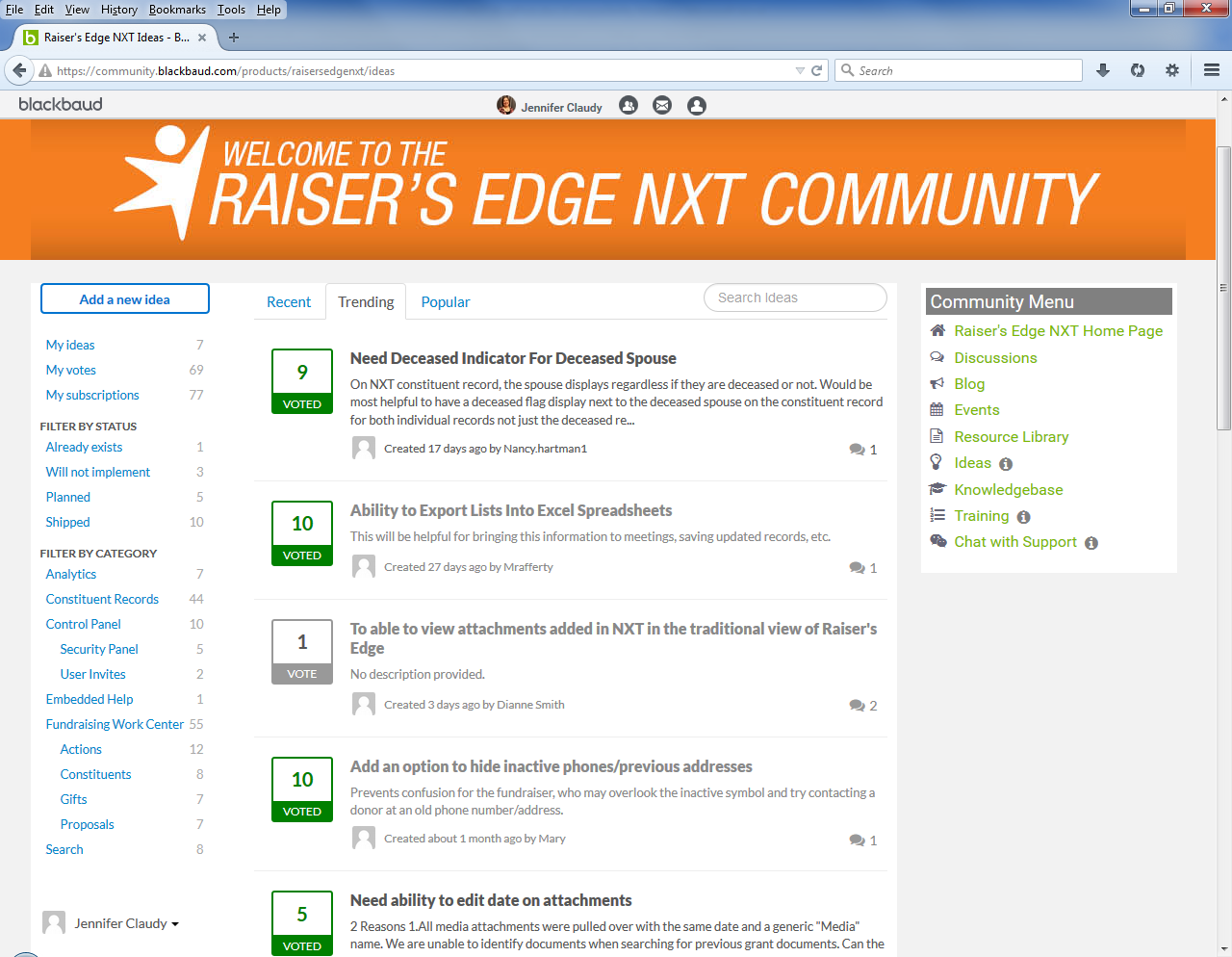Open the messages envelope icon in header
This screenshot has width=1232, height=957.
(662, 105)
